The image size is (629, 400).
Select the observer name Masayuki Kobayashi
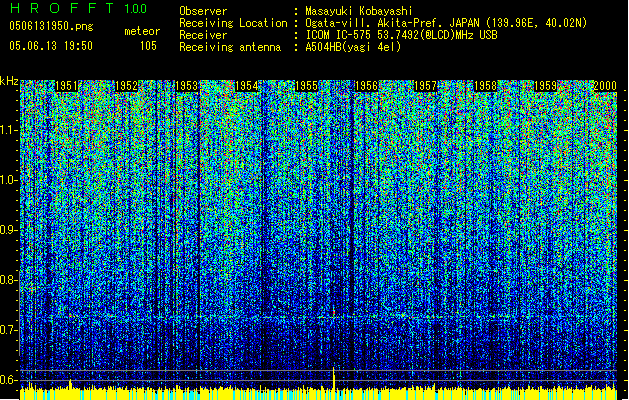click(x=359, y=11)
